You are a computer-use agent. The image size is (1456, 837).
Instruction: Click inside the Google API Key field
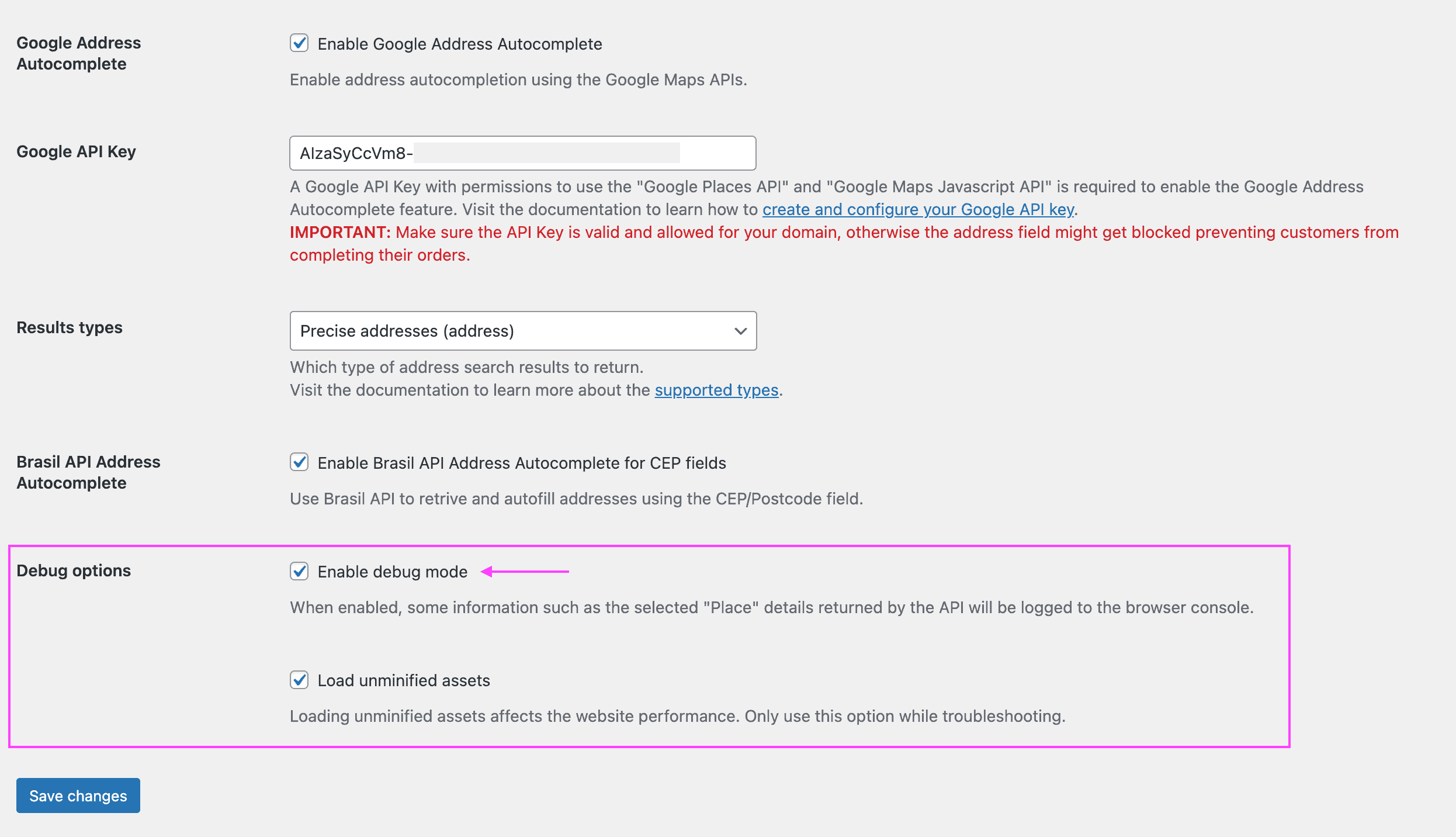click(523, 153)
